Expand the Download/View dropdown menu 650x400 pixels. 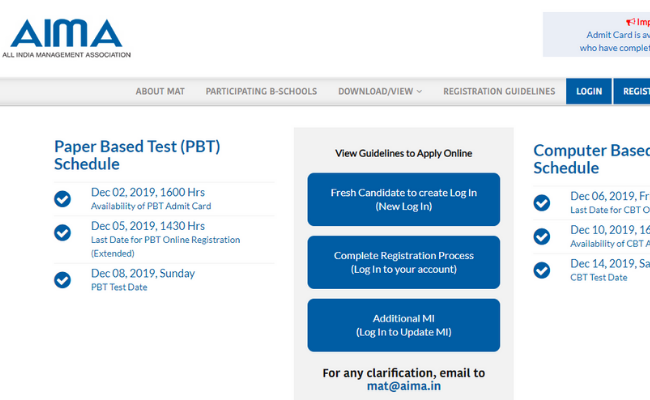pyautogui.click(x=380, y=92)
